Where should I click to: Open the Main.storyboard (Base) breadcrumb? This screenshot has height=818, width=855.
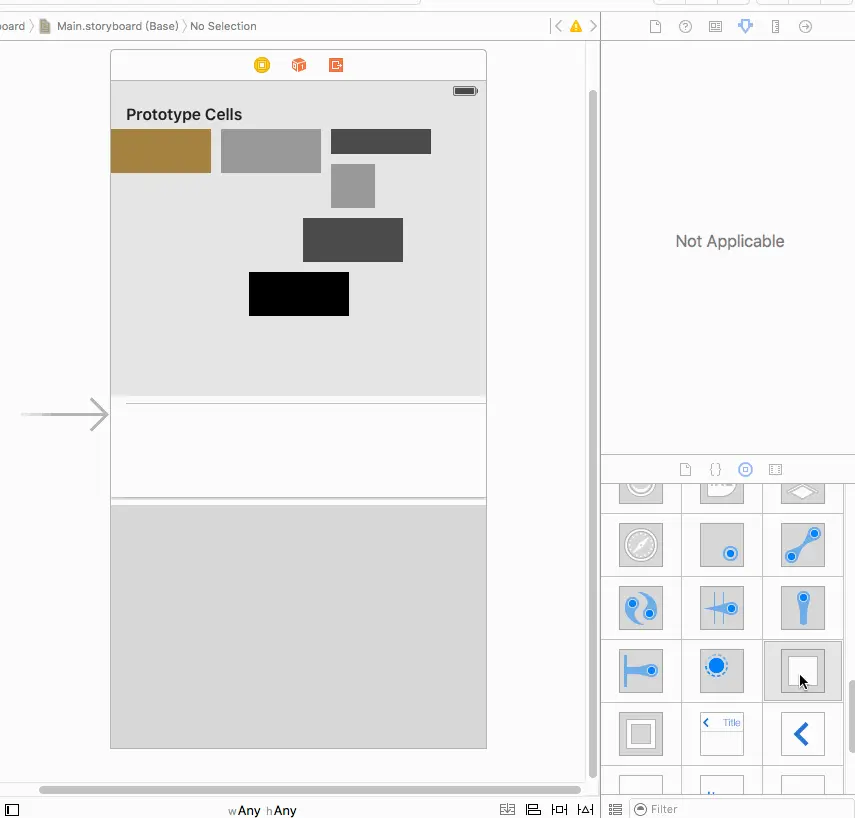[110, 26]
